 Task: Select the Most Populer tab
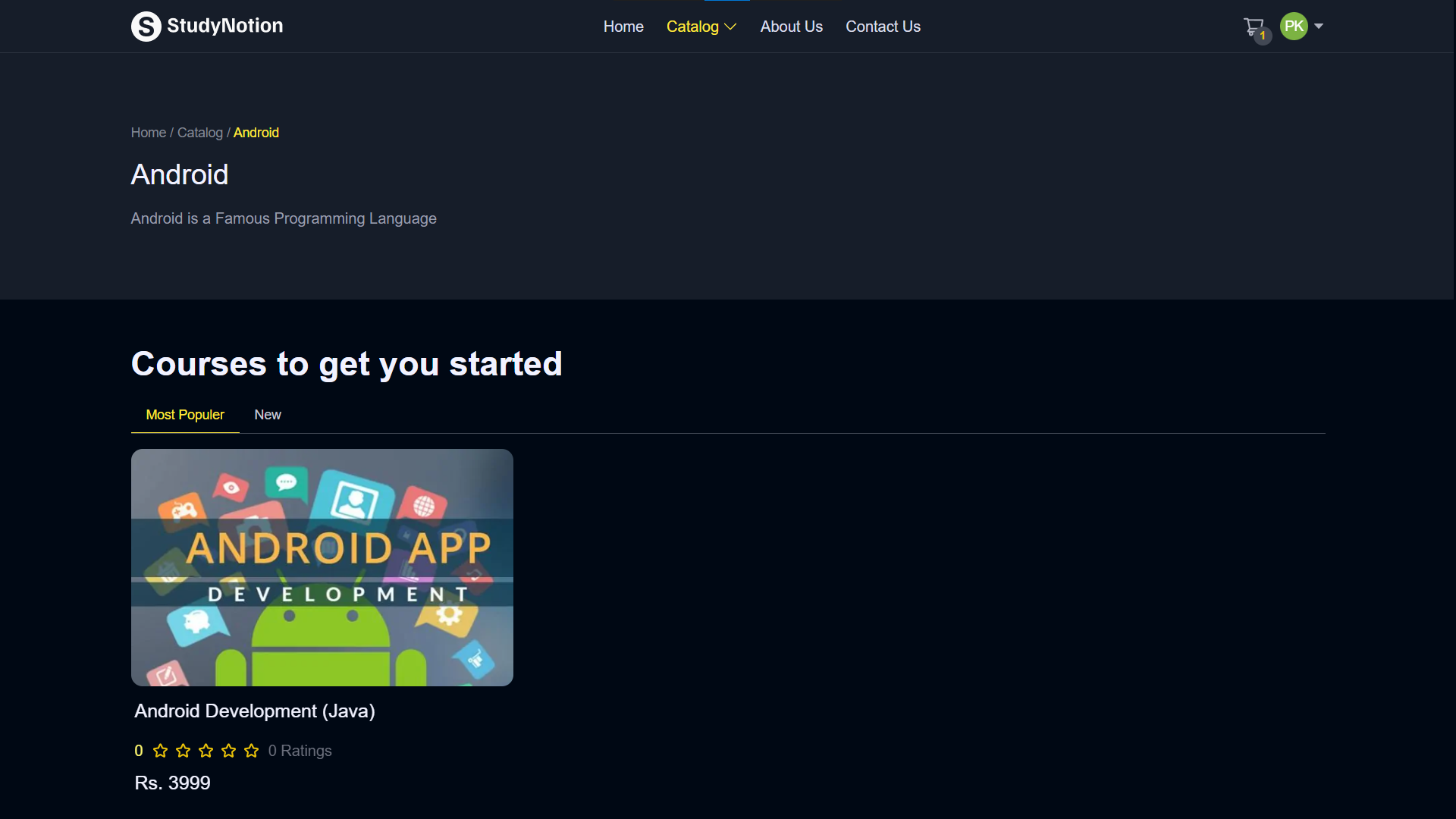click(185, 415)
